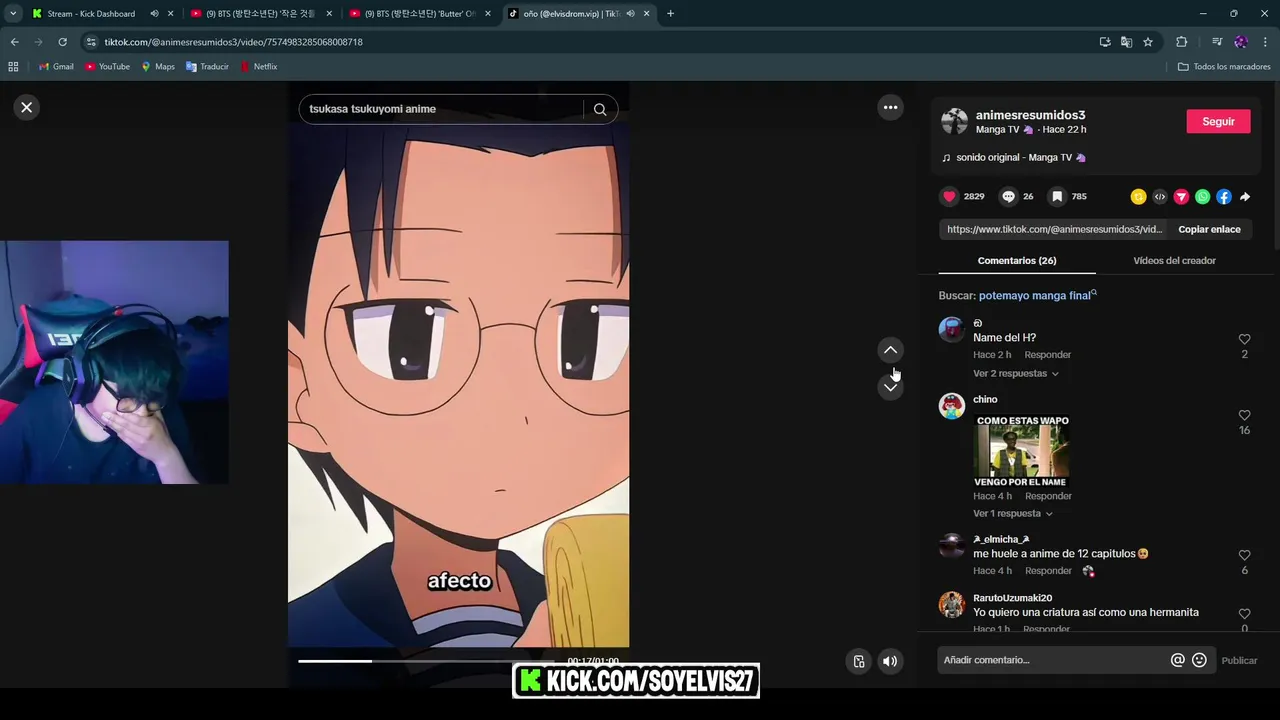The image size is (1280, 720).
Task: Open Todos los marcadores folder
Action: point(1224,67)
